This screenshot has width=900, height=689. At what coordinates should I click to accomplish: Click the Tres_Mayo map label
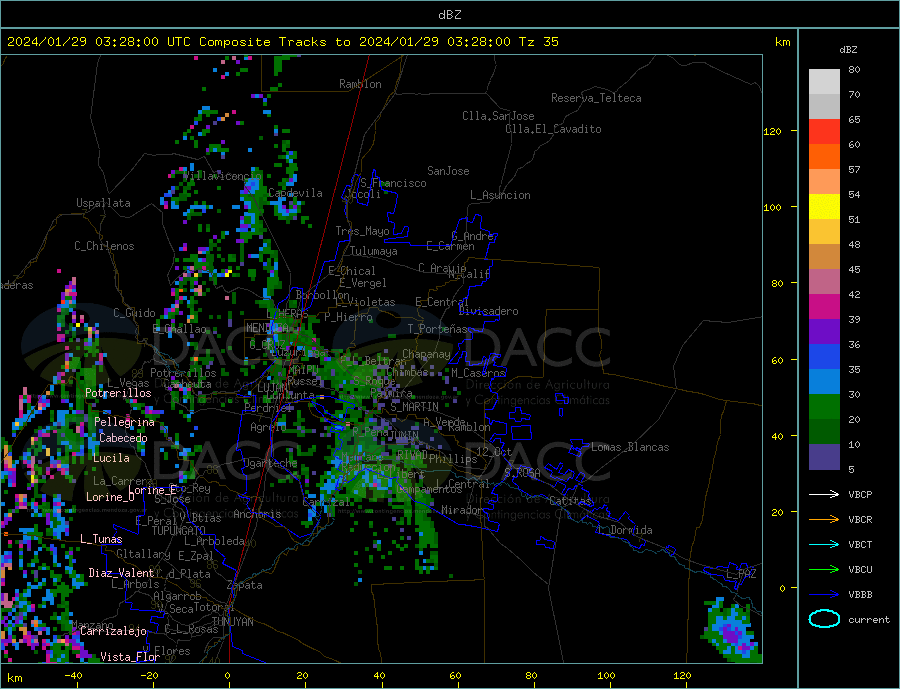click(x=362, y=231)
